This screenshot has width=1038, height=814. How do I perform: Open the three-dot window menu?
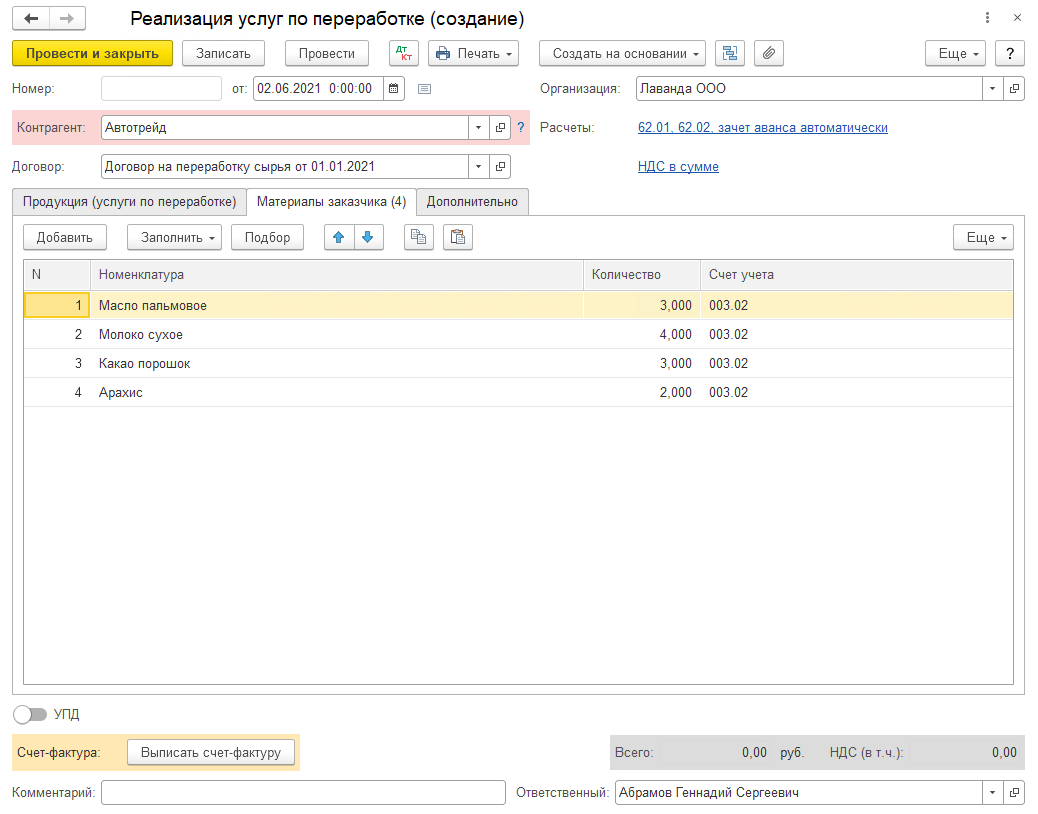coord(987,18)
